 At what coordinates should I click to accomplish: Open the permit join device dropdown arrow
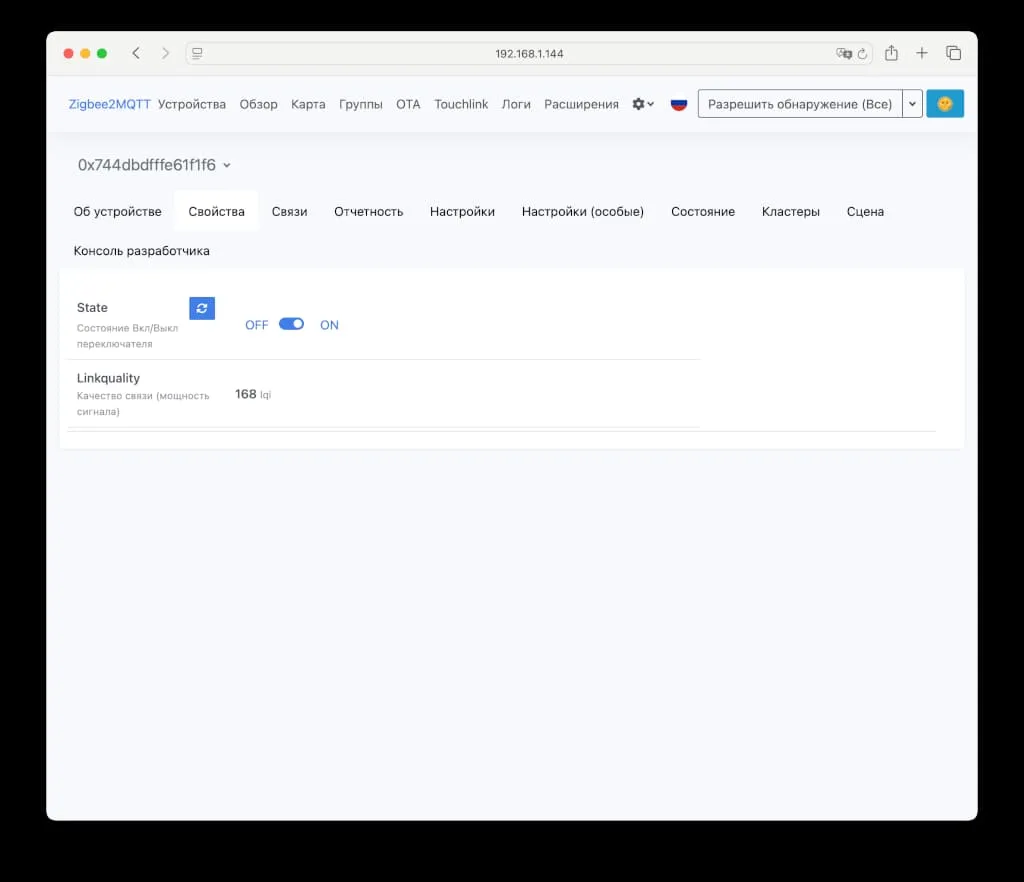(912, 104)
